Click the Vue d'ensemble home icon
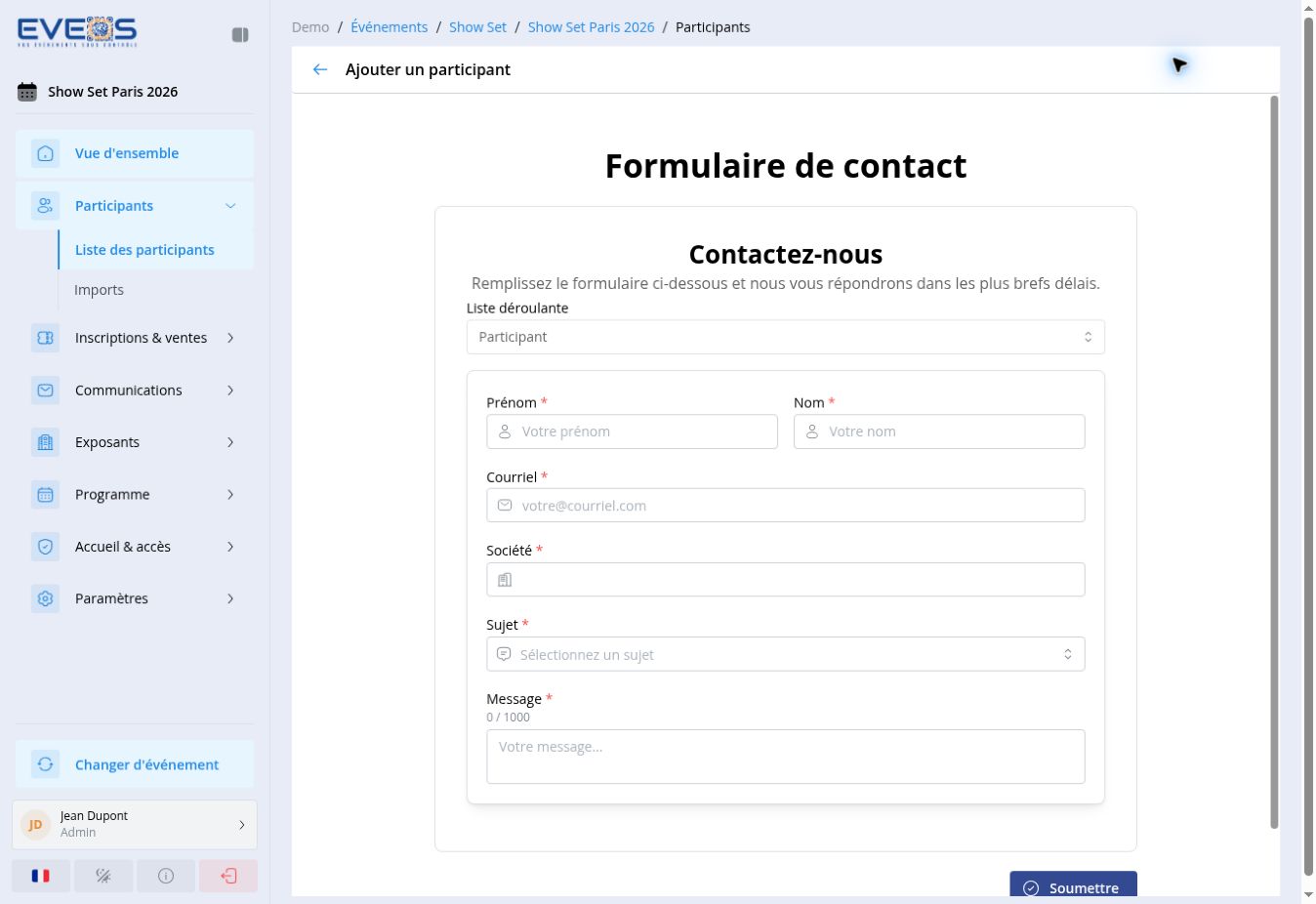Viewport: 1316px width, 904px height. [45, 153]
